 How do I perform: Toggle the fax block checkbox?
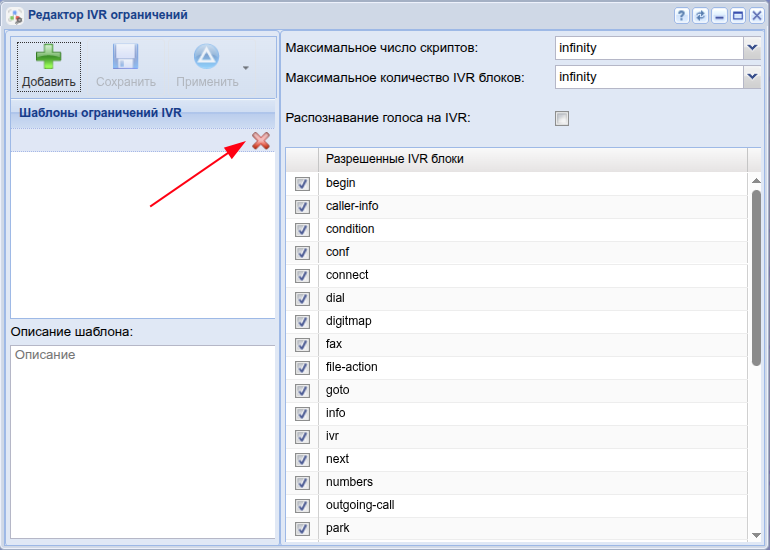click(303, 345)
